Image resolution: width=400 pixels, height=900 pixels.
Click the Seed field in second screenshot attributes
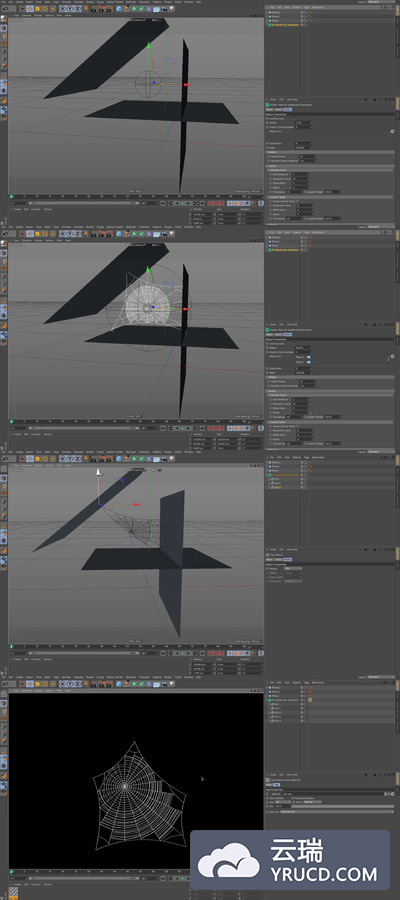[303, 372]
